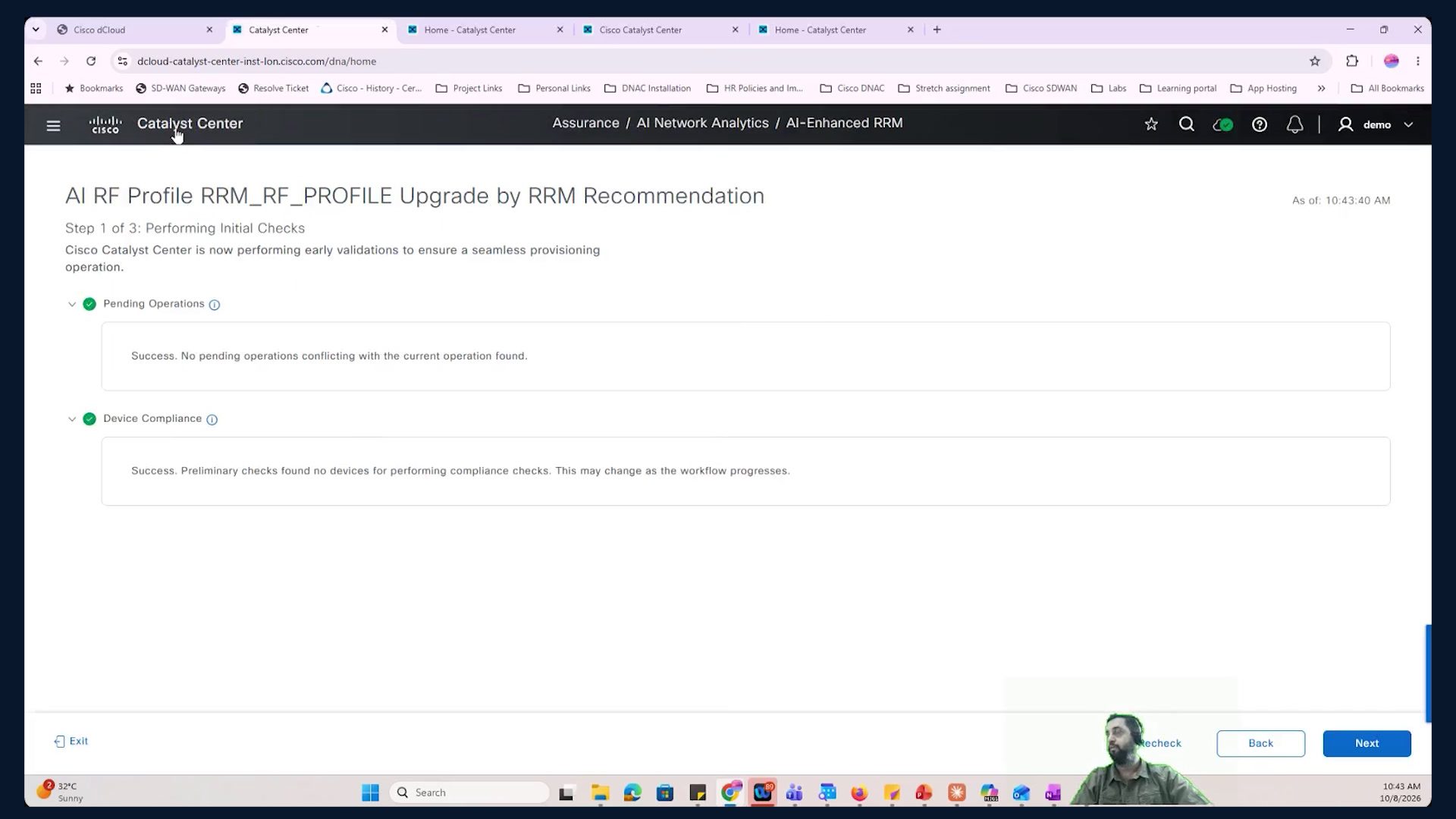Bookmark this page with the address bar star
The height and width of the screenshot is (819, 1456).
click(x=1315, y=61)
